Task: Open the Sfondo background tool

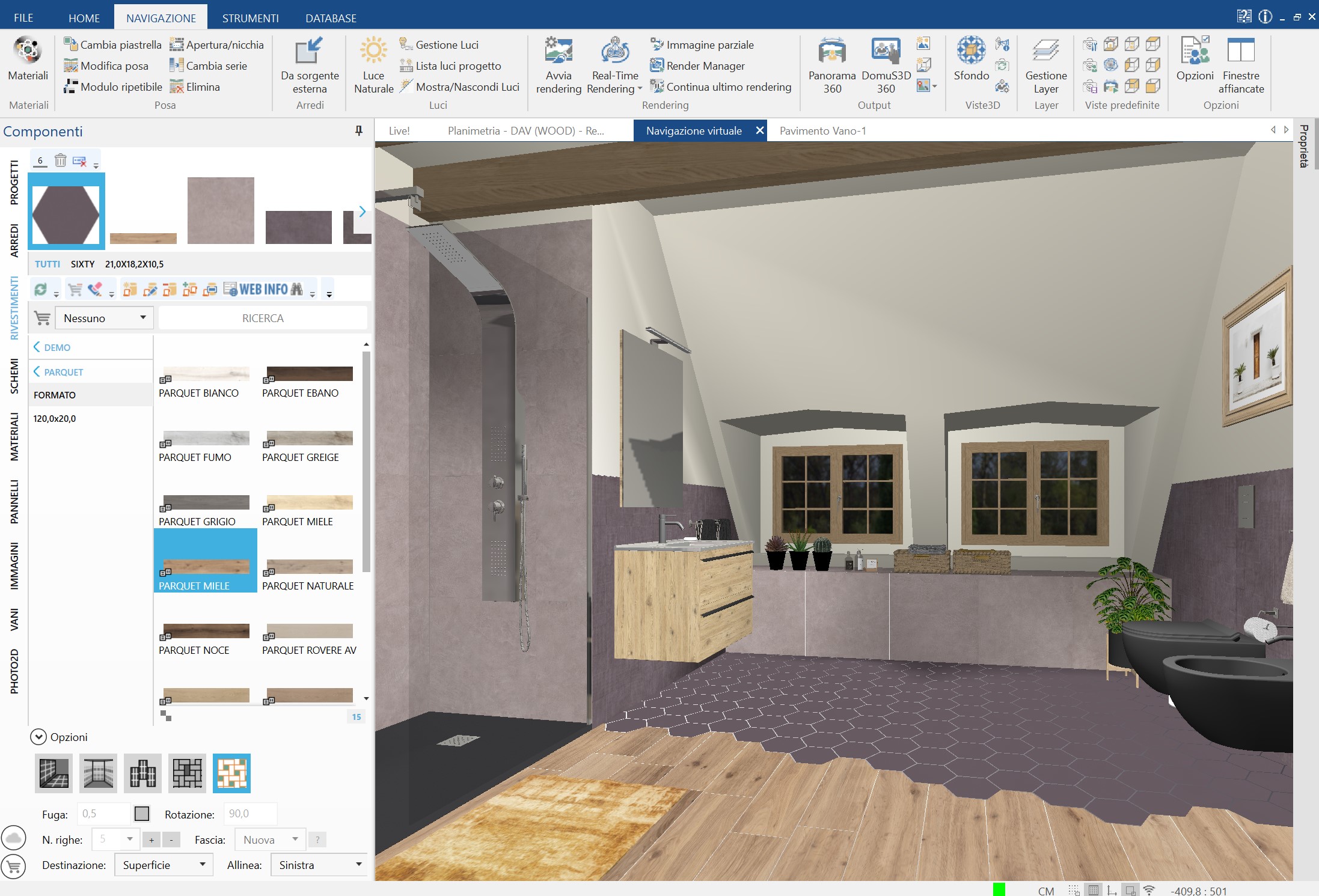Action: coord(971,59)
